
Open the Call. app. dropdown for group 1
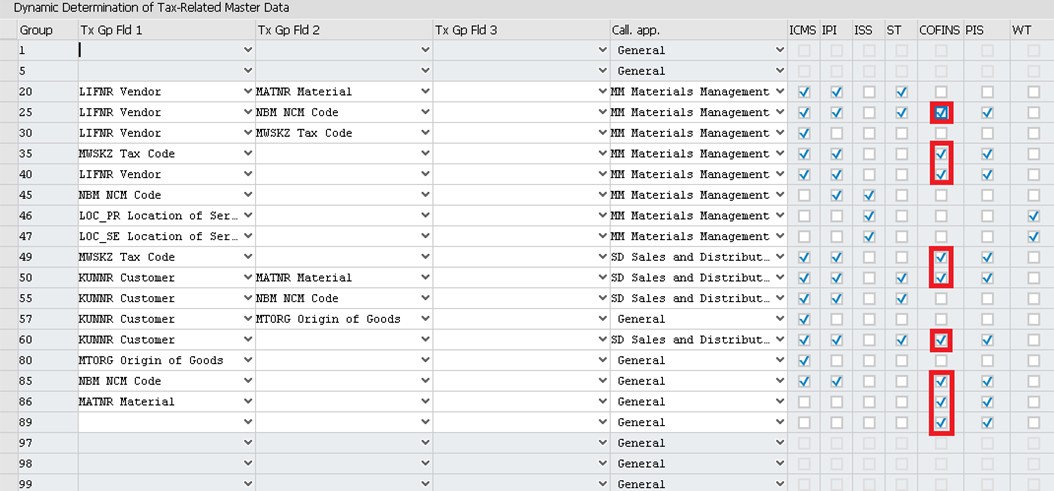780,50
